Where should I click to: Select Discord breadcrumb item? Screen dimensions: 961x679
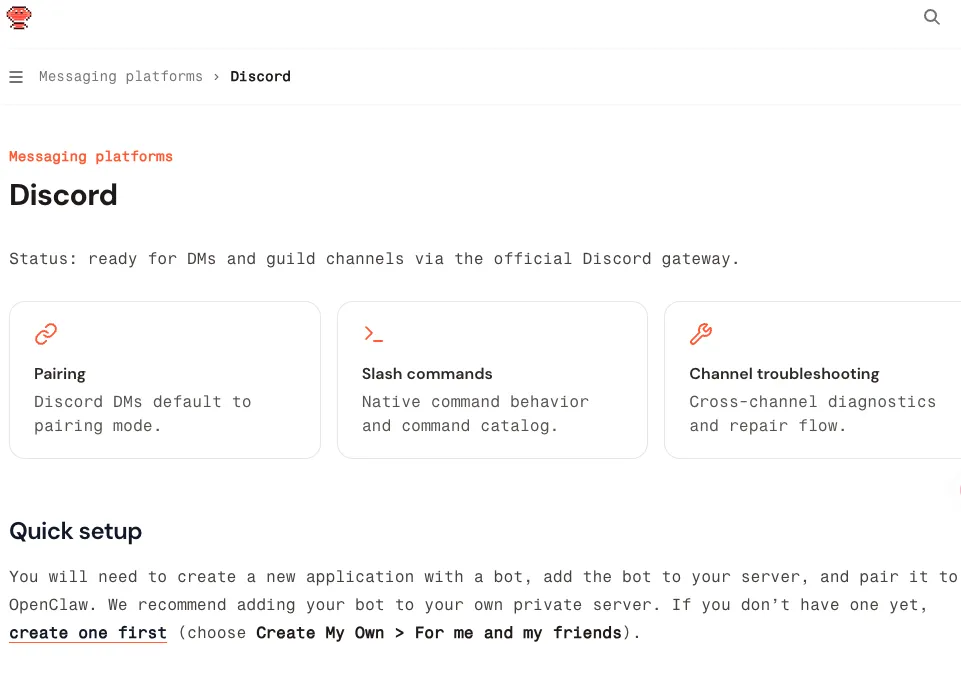click(260, 77)
